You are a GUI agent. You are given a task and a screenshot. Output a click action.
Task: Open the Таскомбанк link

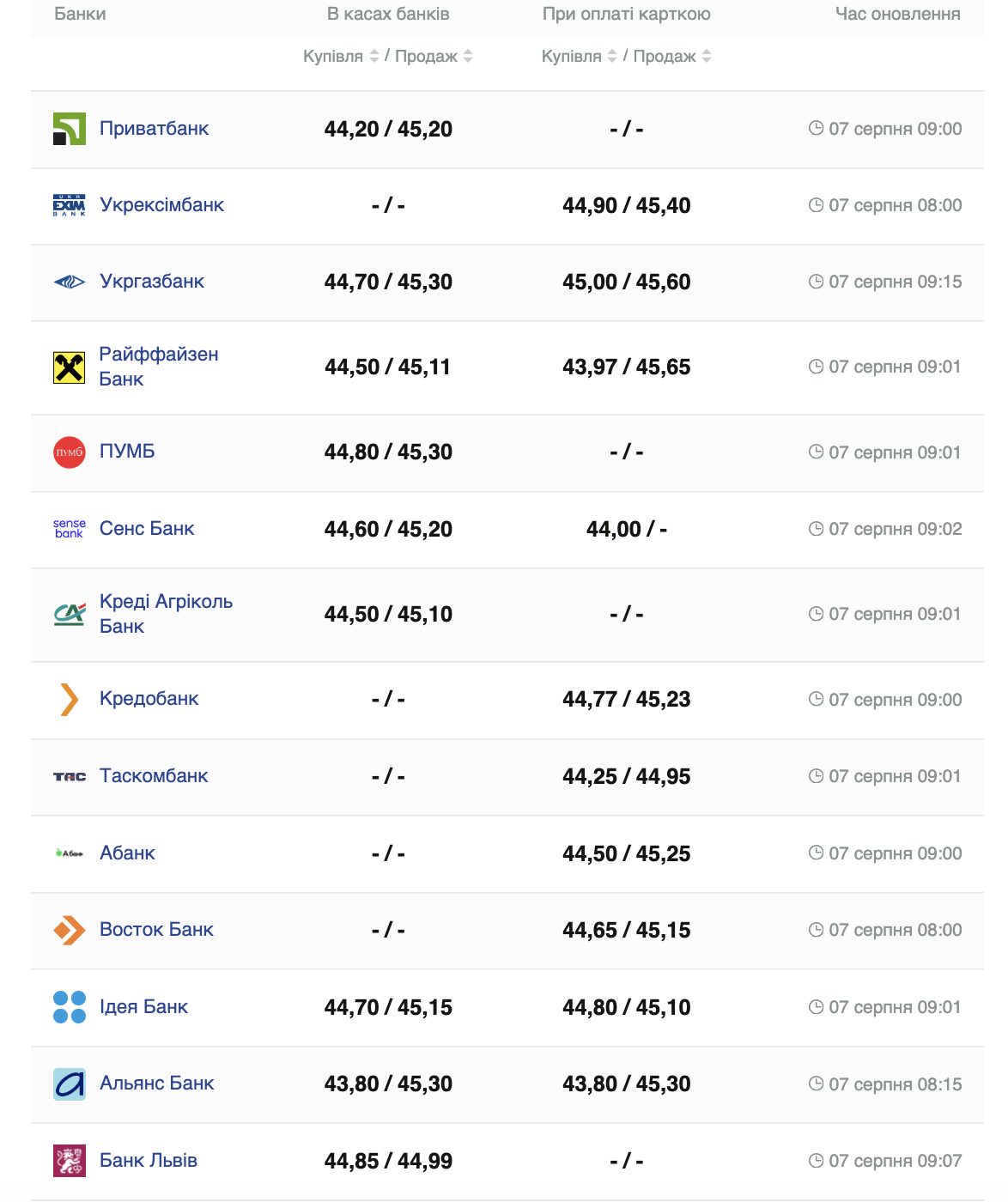(154, 776)
